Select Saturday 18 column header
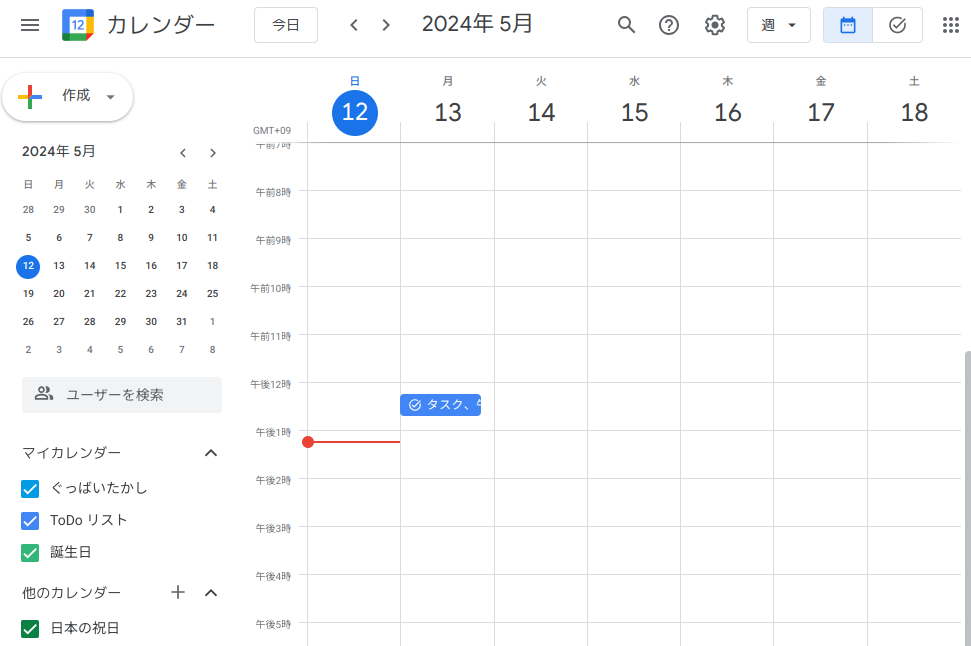The width and height of the screenshot is (971, 646). (914, 112)
